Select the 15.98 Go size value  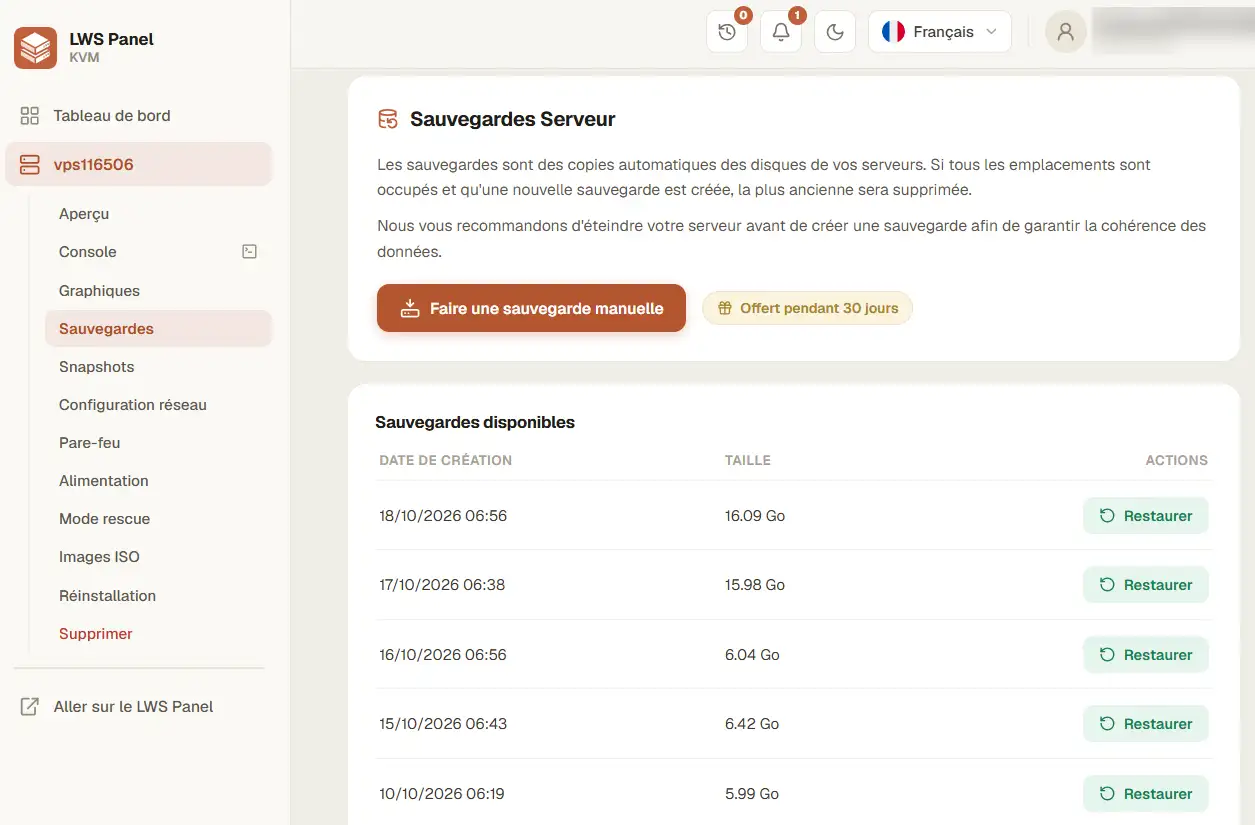(x=755, y=585)
